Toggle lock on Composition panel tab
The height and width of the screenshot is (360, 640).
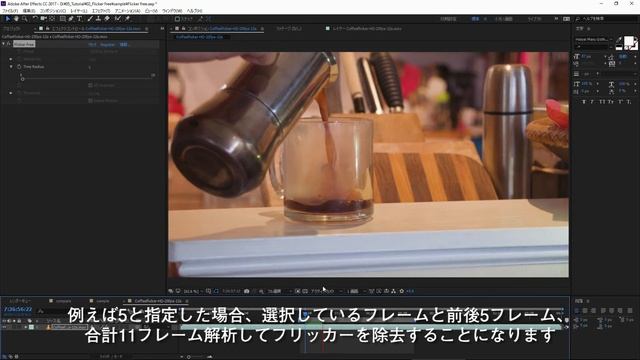183,29
